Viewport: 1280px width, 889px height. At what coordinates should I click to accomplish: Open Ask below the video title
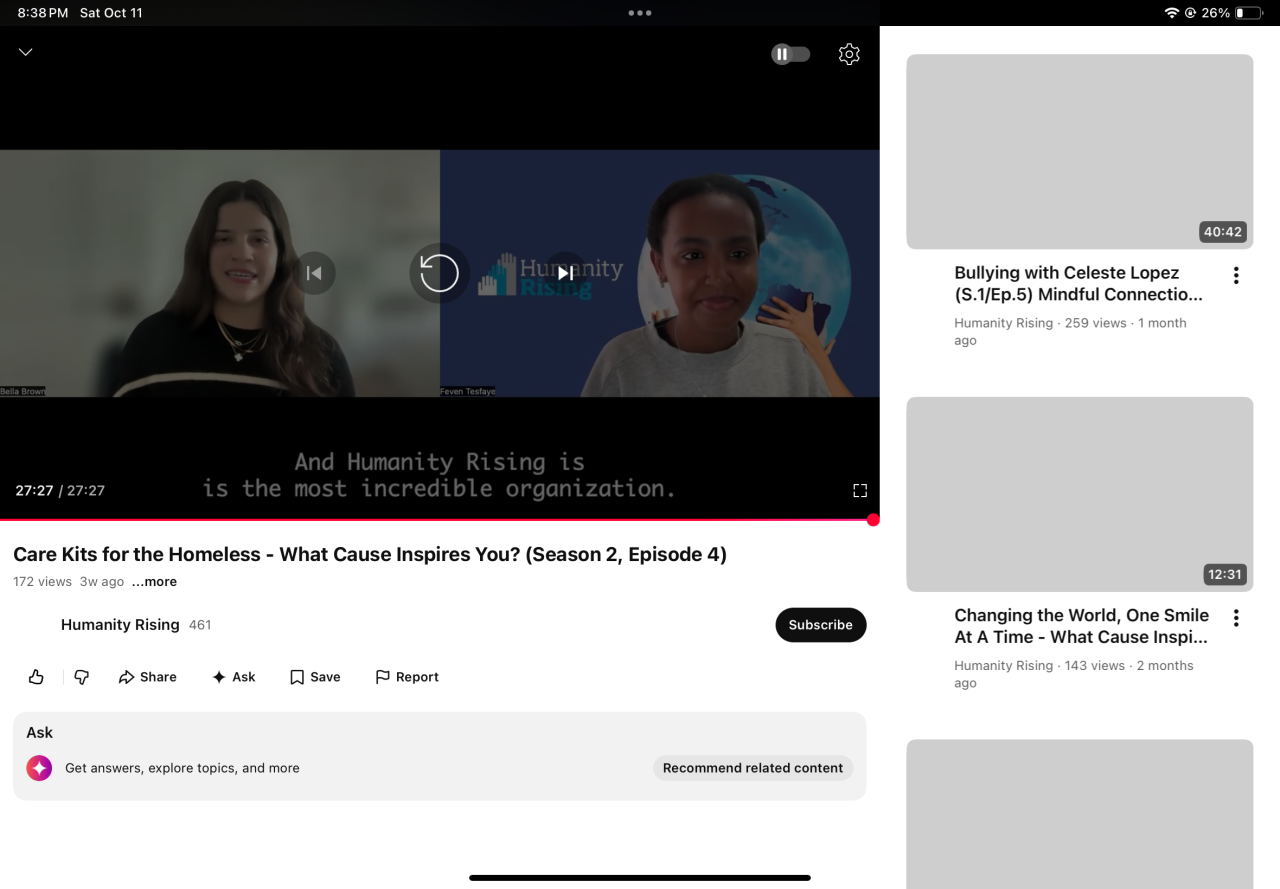point(233,677)
